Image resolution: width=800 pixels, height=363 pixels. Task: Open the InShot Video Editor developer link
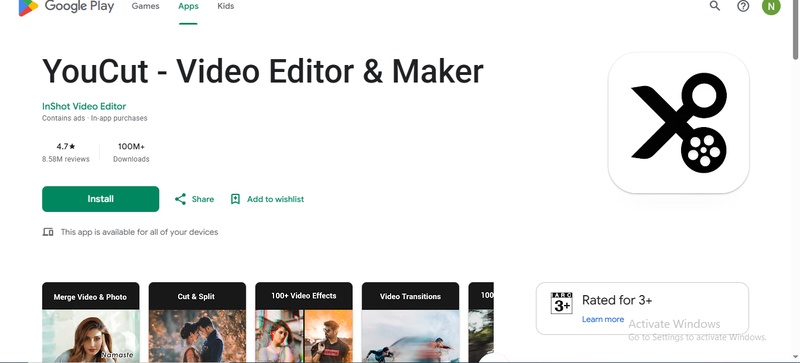[84, 106]
